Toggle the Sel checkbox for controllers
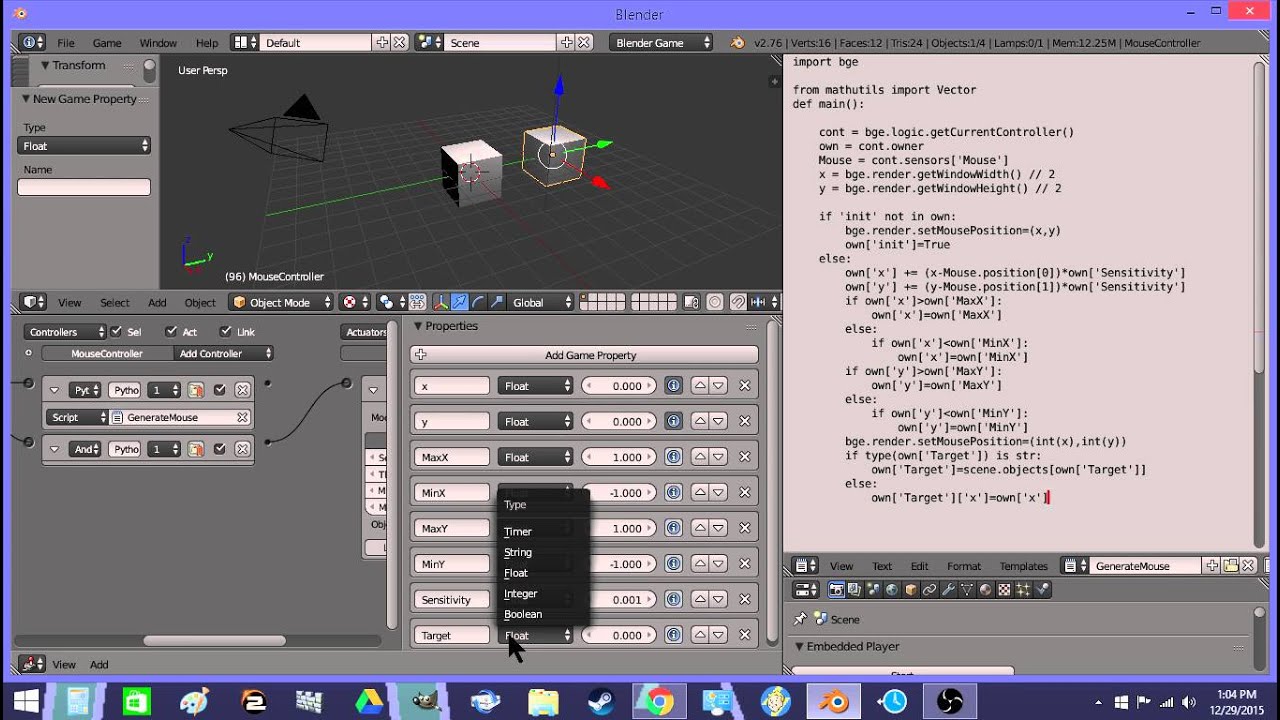The height and width of the screenshot is (720, 1280). point(117,332)
